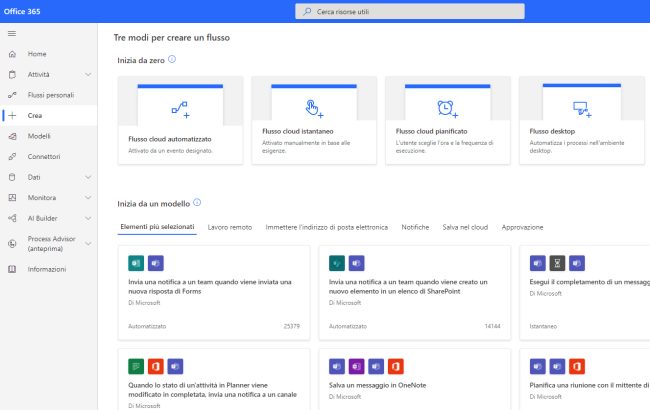Click the Modelli icon in sidebar
This screenshot has height=410, width=650.
12,136
